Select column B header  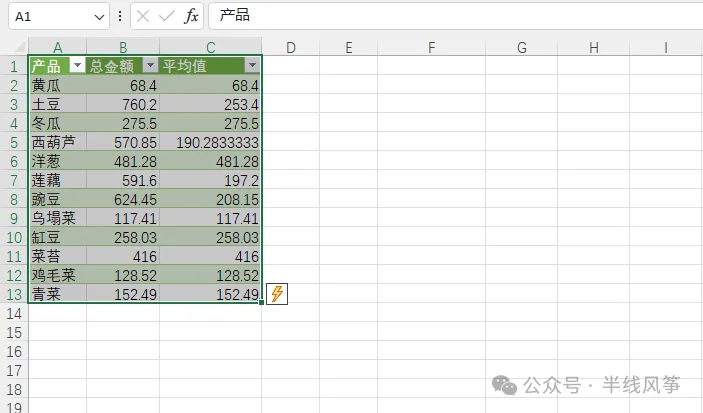click(123, 47)
